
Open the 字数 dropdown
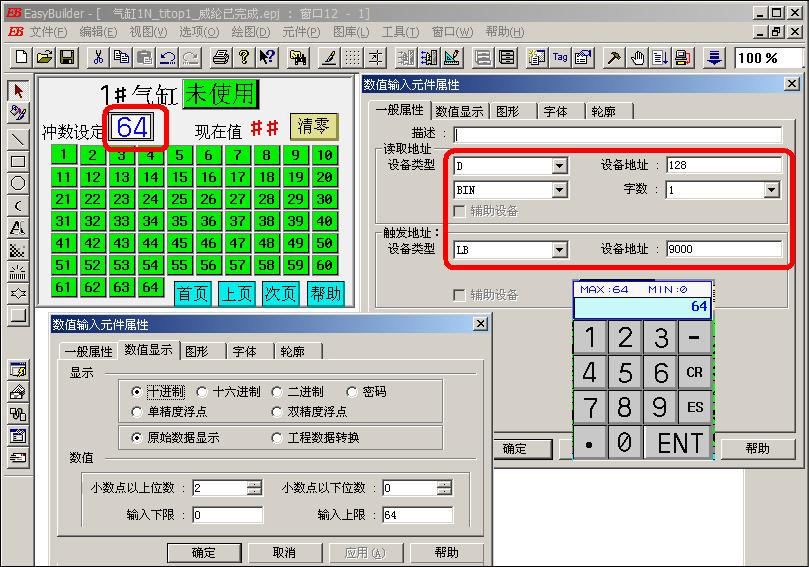pyautogui.click(x=771, y=189)
